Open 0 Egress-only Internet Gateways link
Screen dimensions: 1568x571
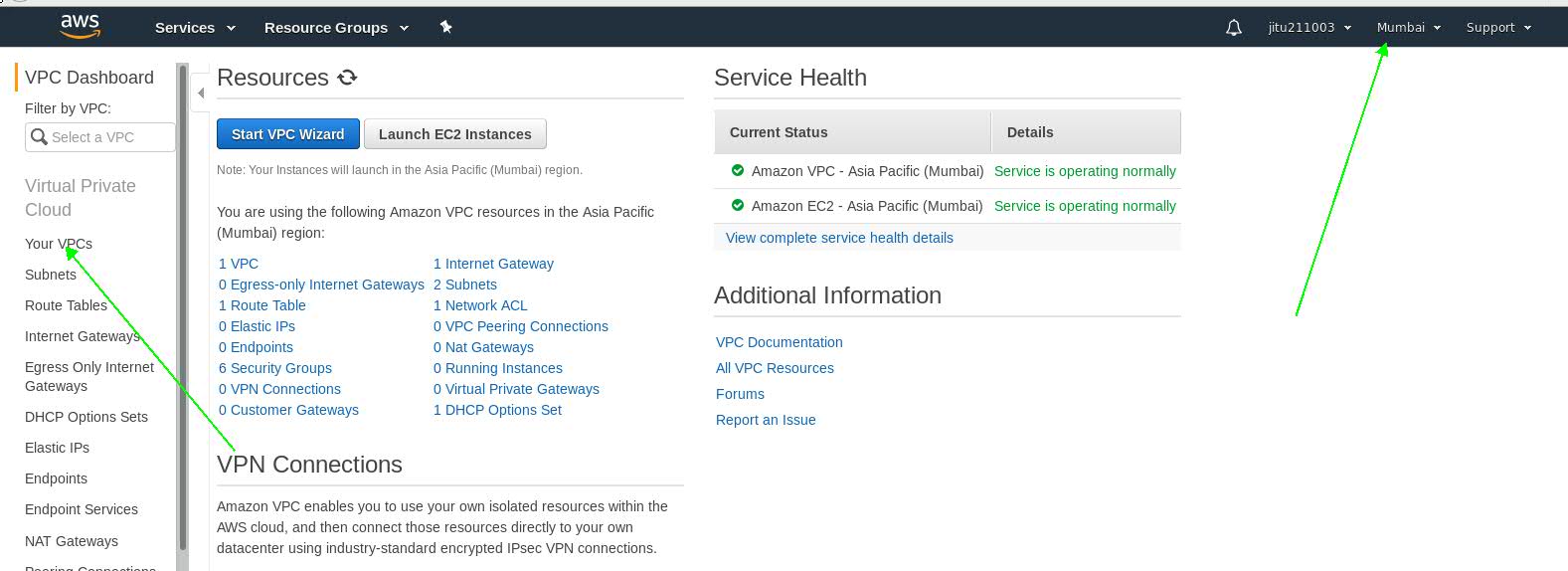(x=321, y=285)
